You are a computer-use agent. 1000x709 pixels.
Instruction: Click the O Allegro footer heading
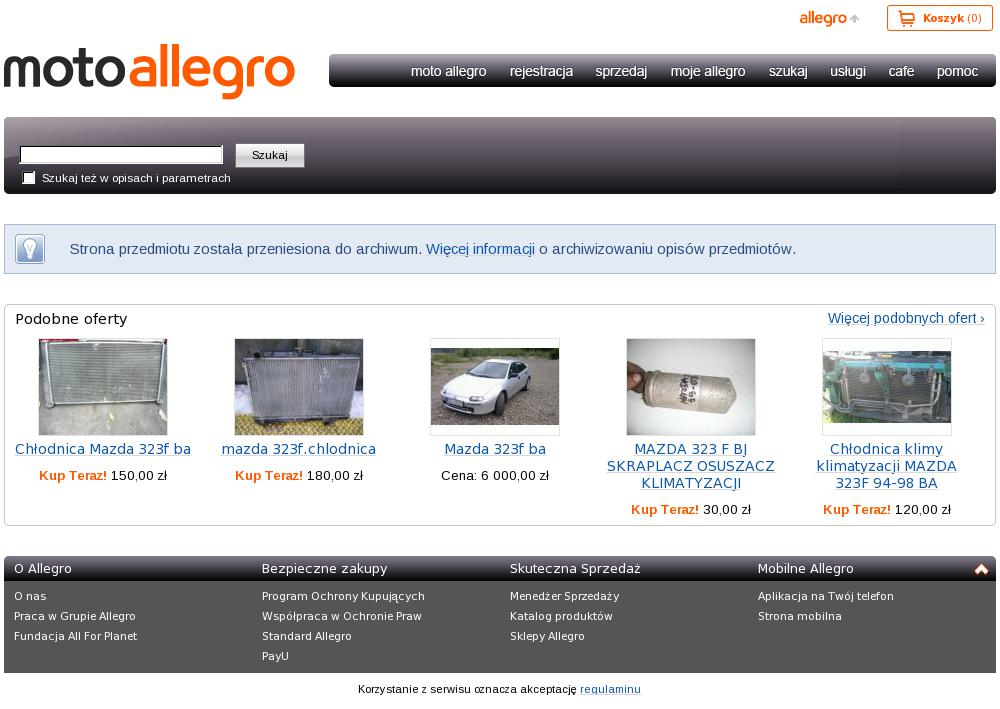(43, 569)
